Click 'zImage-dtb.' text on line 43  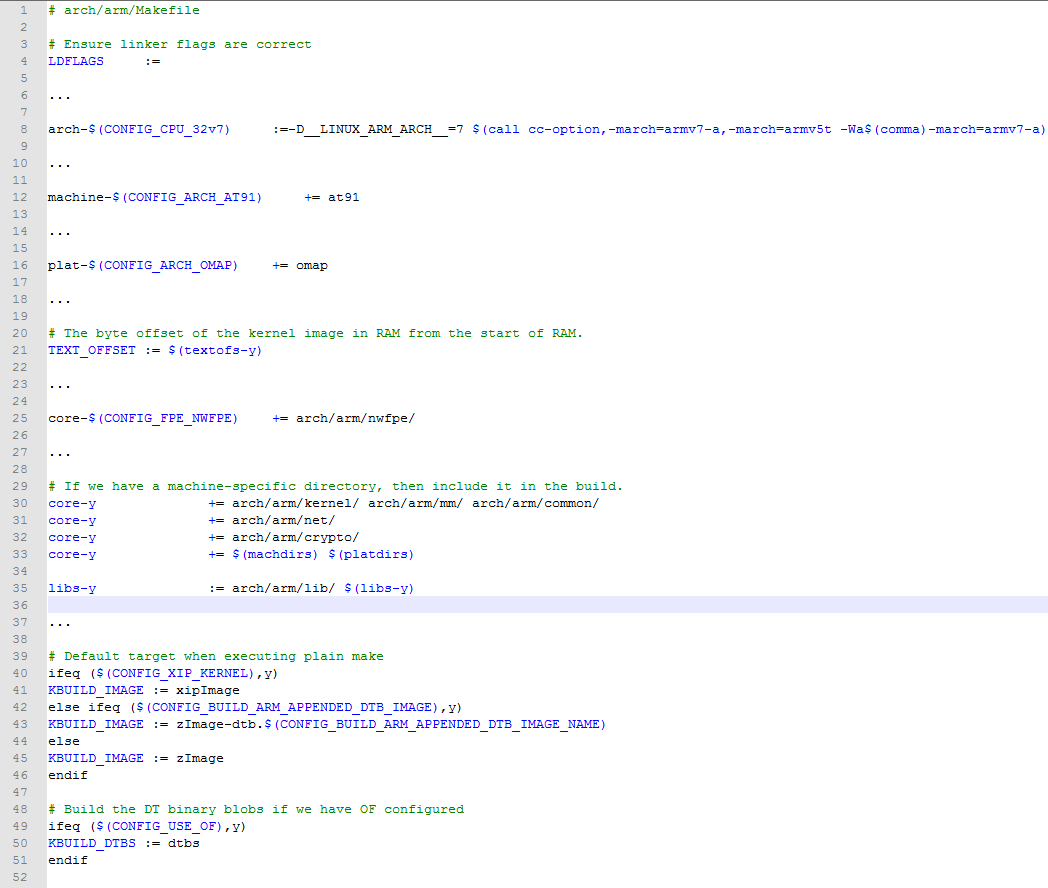pyautogui.click(x=220, y=724)
